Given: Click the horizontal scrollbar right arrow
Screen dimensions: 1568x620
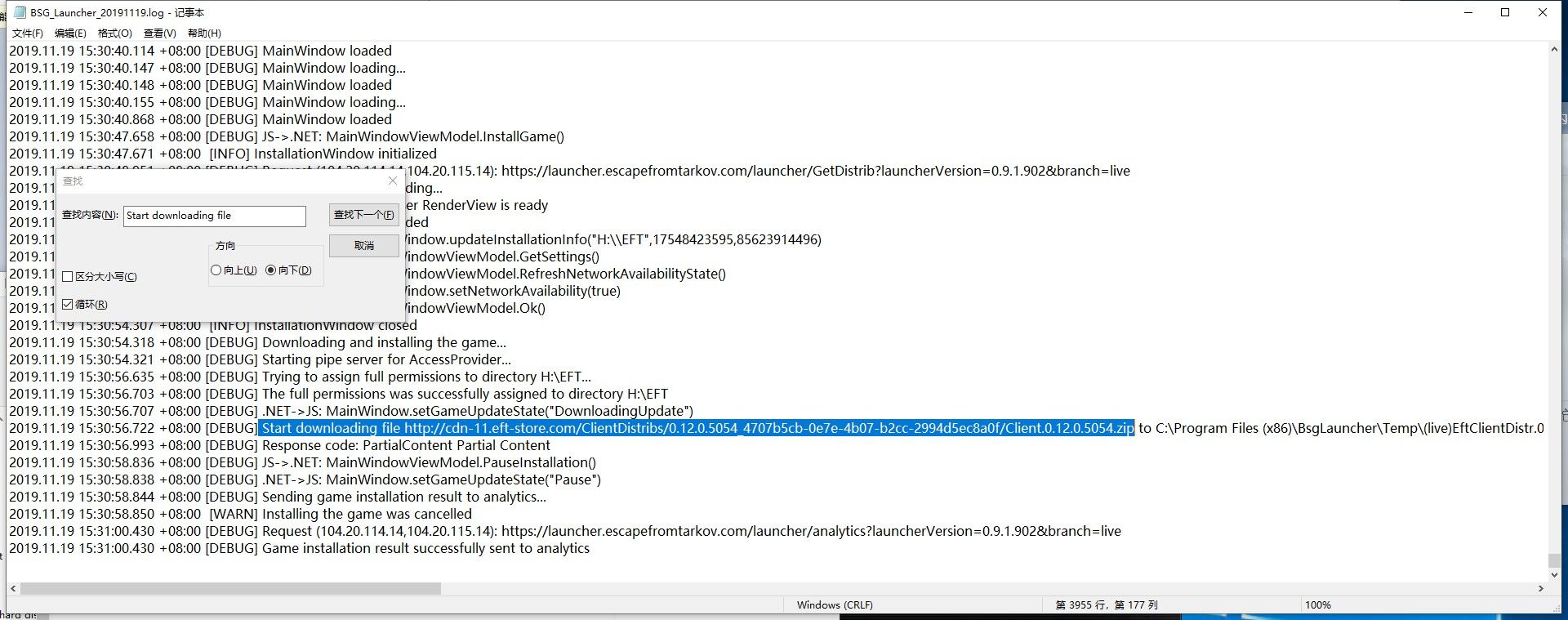Looking at the screenshot, I should [x=1541, y=588].
